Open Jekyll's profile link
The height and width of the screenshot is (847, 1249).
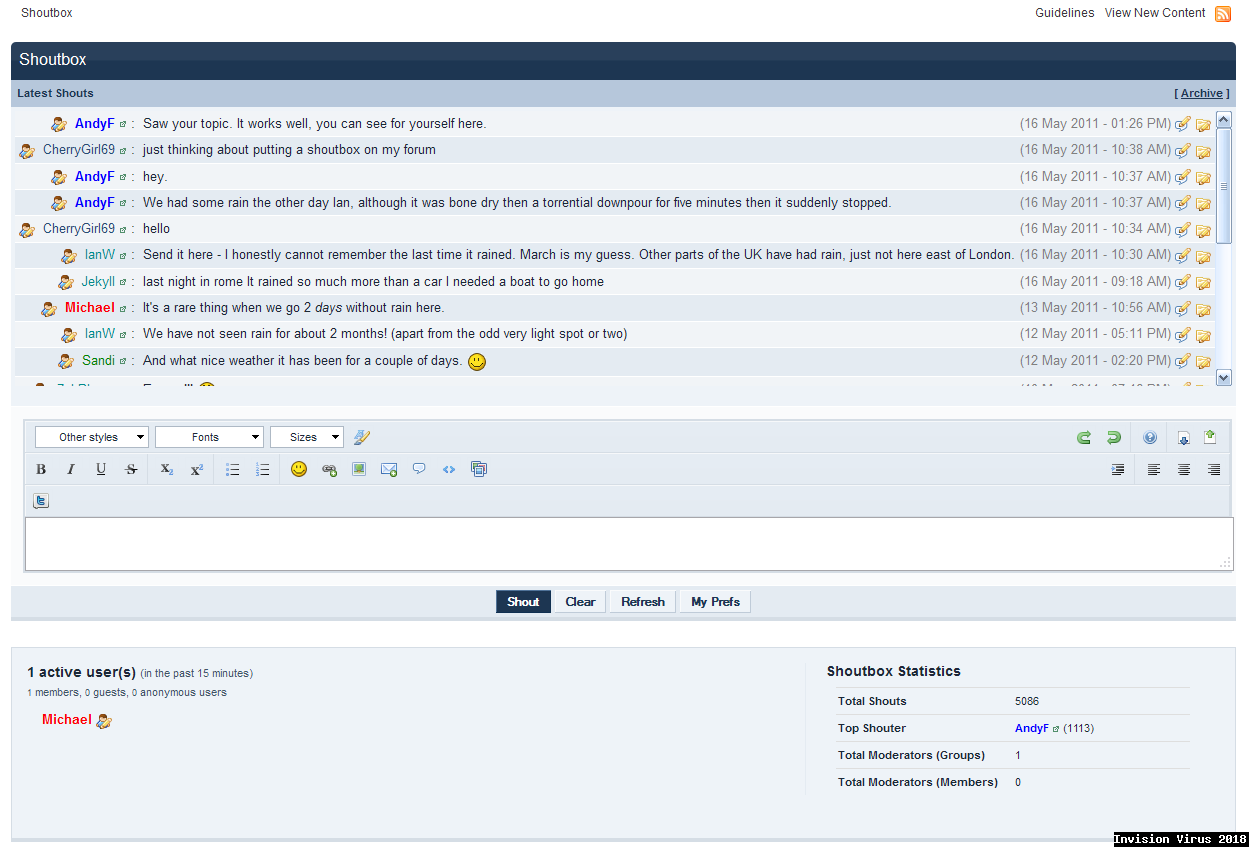(x=98, y=282)
